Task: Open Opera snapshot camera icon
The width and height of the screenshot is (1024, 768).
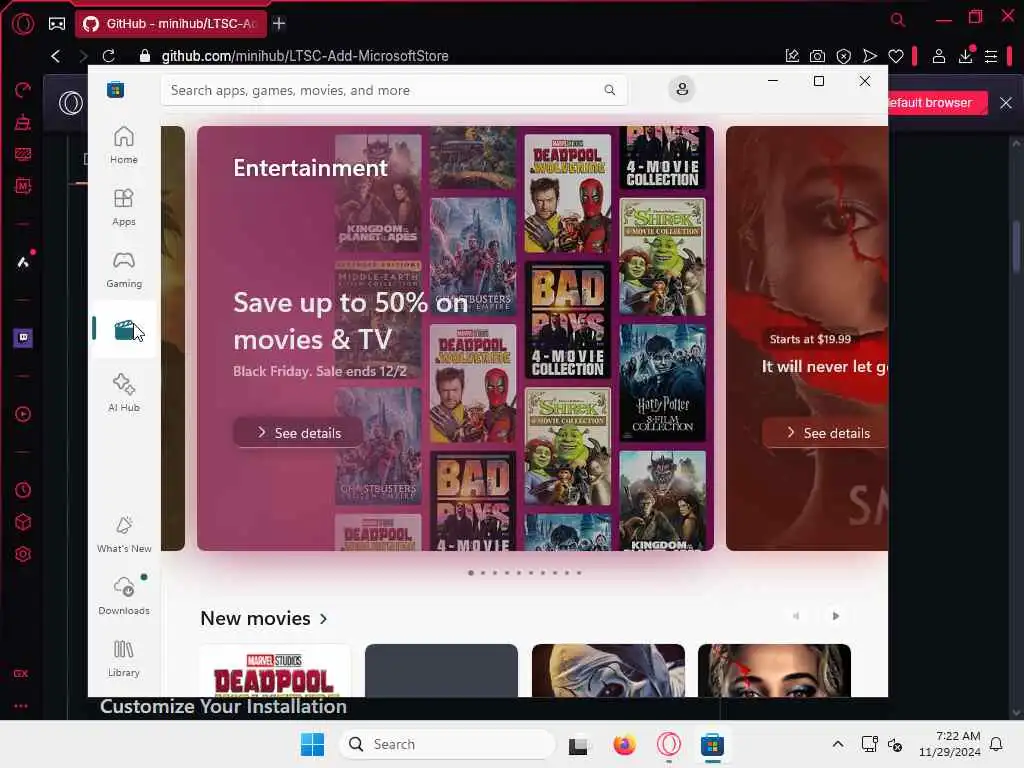Action: click(x=817, y=56)
